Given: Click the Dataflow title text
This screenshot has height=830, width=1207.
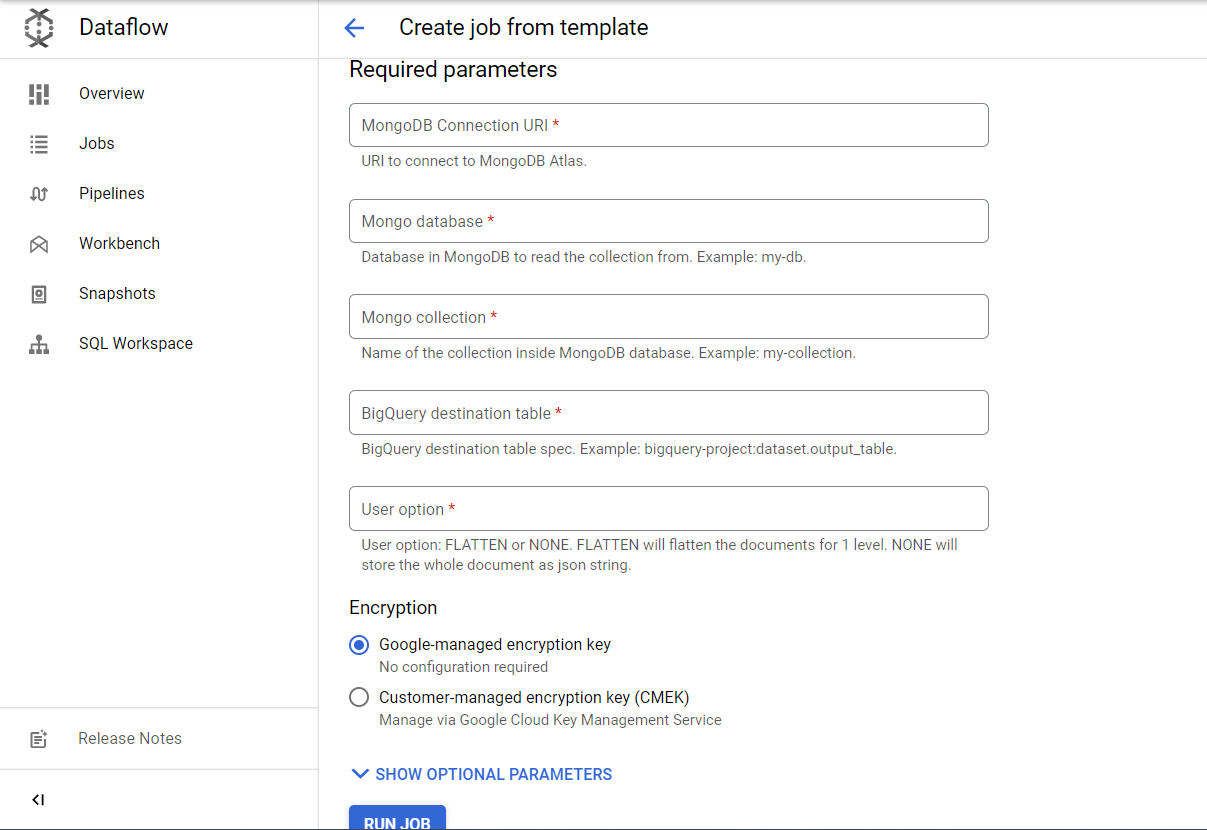Looking at the screenshot, I should pyautogui.click(x=124, y=28).
